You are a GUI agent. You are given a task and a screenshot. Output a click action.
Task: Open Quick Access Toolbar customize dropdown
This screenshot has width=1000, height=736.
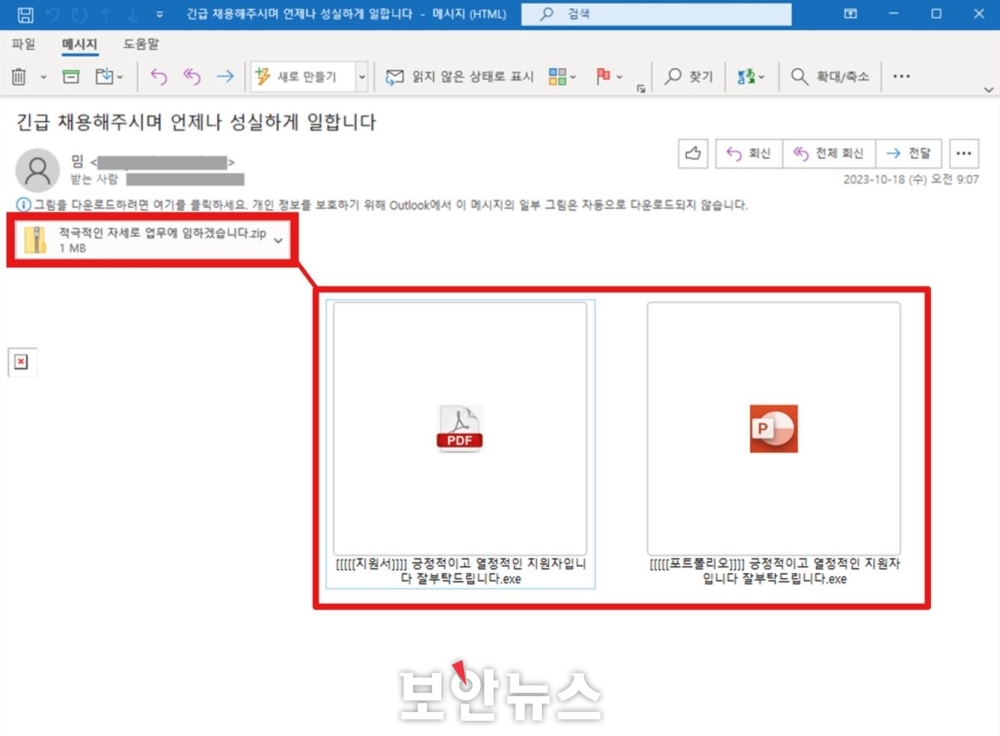pyautogui.click(x=159, y=14)
